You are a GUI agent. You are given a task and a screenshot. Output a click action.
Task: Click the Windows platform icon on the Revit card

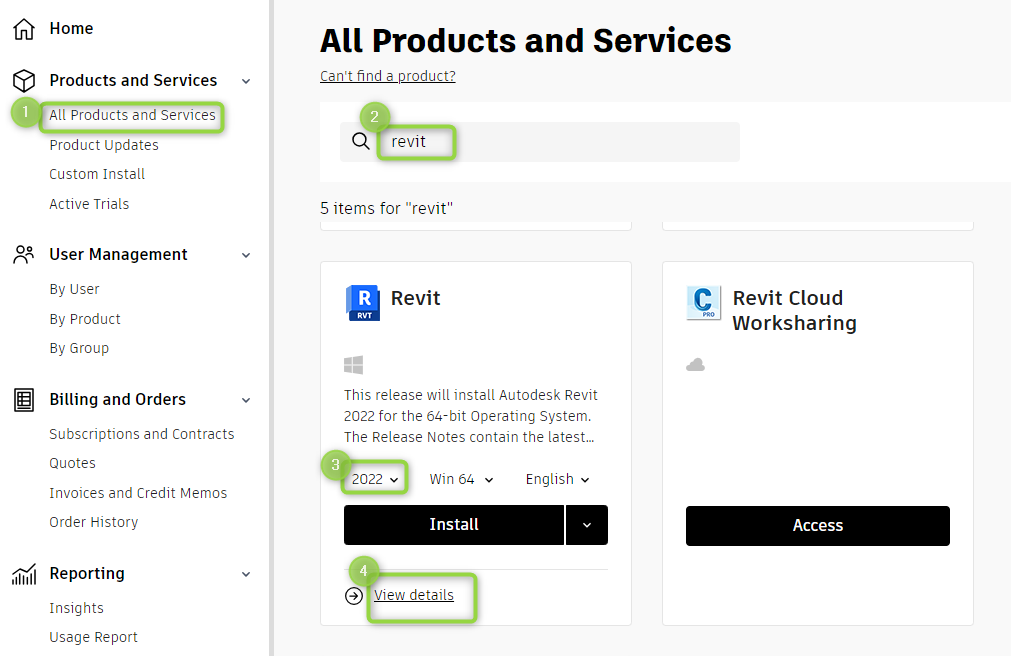tap(351, 364)
